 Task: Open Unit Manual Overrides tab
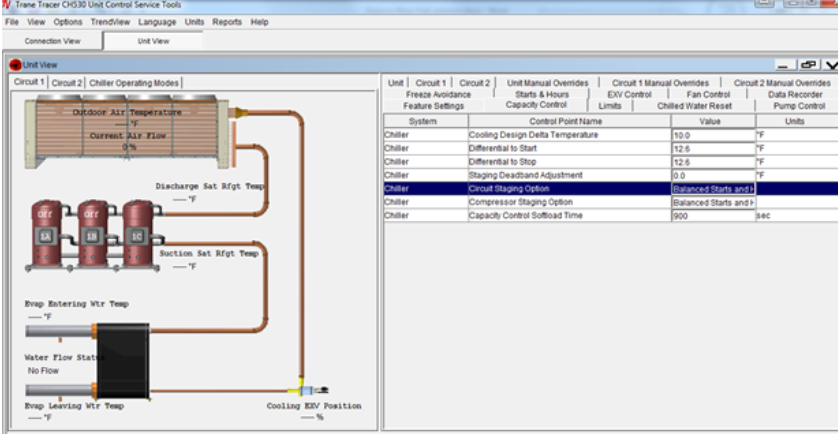548,83
